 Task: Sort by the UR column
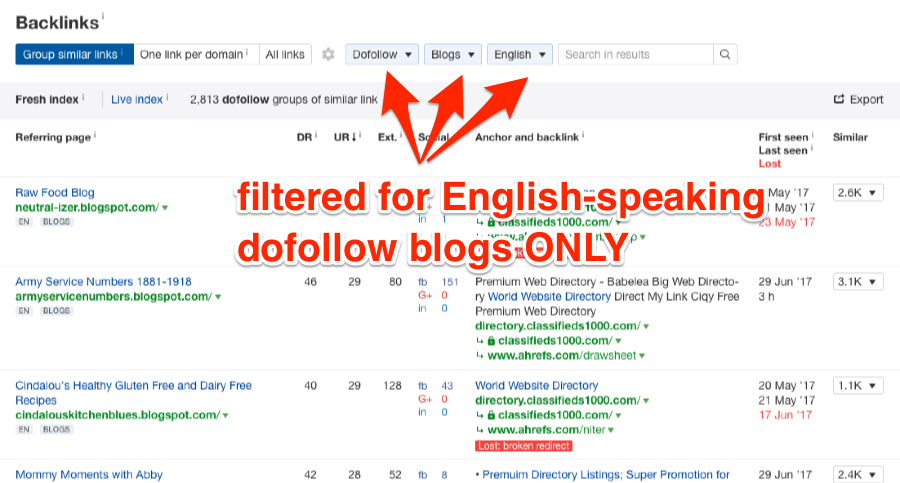345,137
